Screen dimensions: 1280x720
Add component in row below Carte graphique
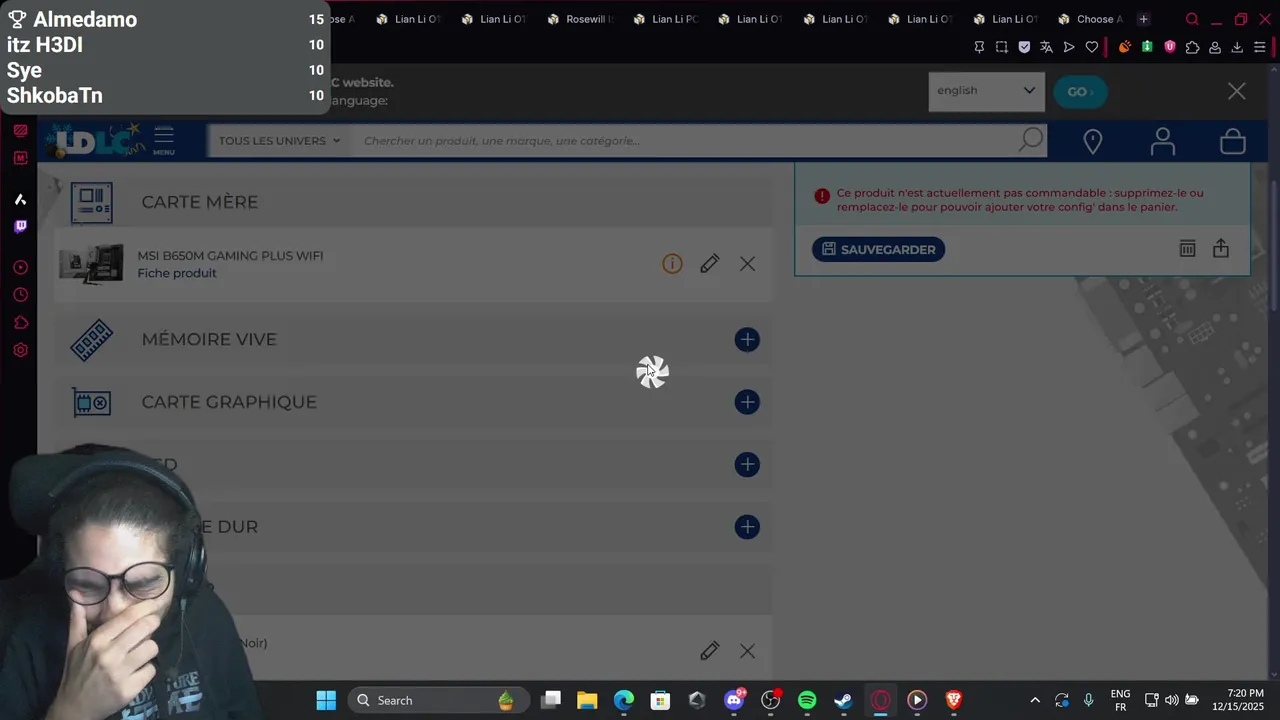[747, 464]
